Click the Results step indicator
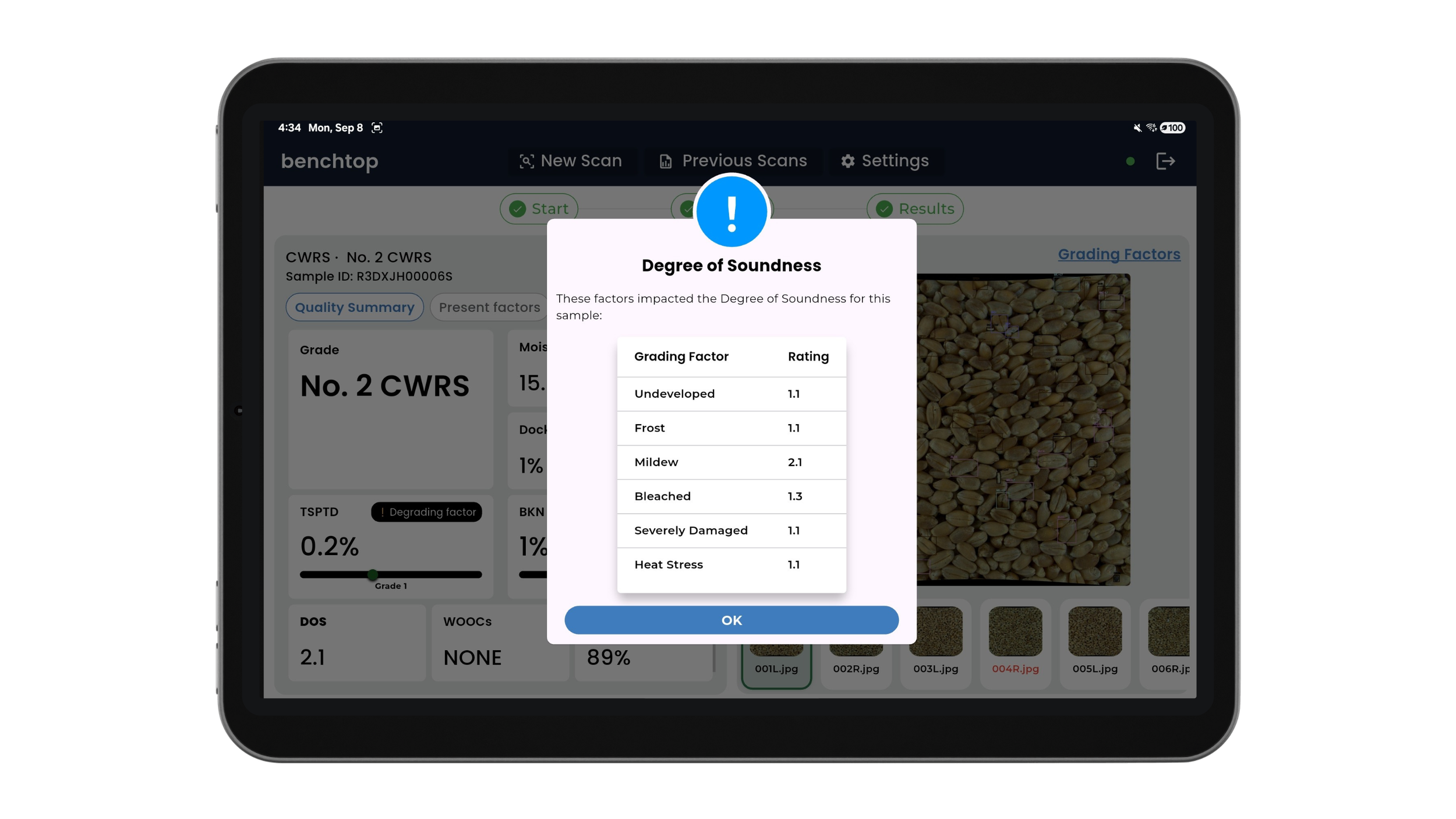 tap(914, 209)
